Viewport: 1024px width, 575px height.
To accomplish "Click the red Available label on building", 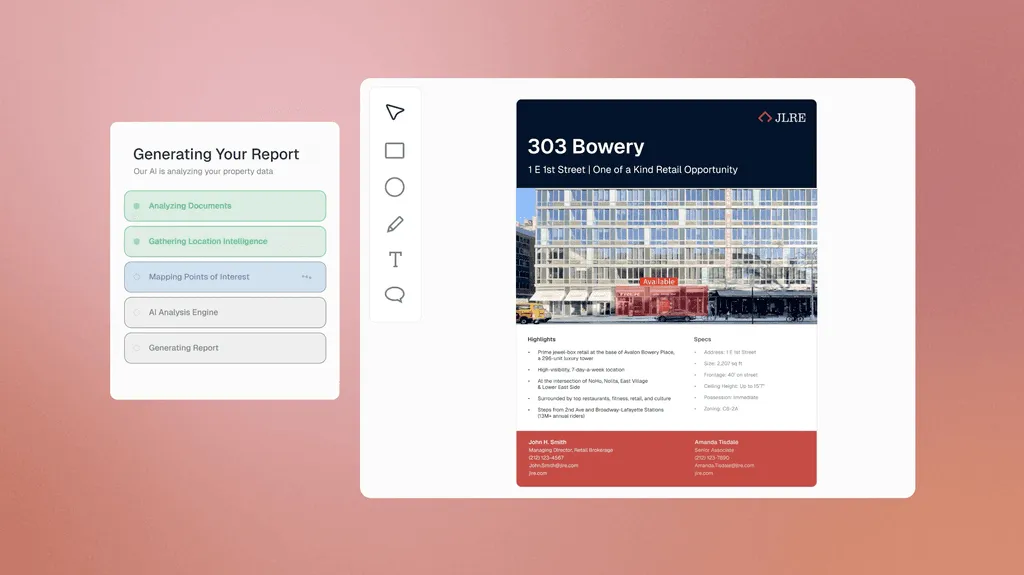I will click(x=658, y=282).
